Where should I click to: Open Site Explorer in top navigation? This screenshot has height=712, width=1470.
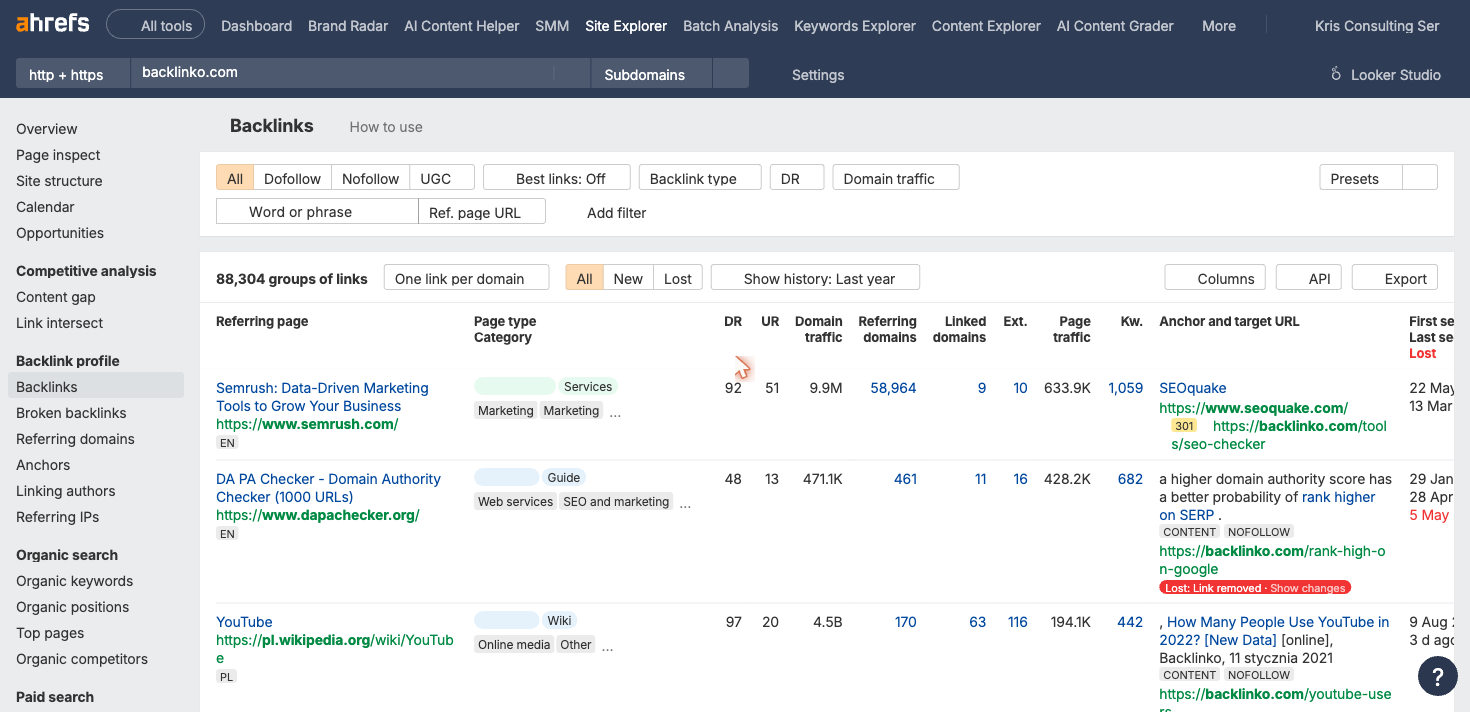coord(626,26)
